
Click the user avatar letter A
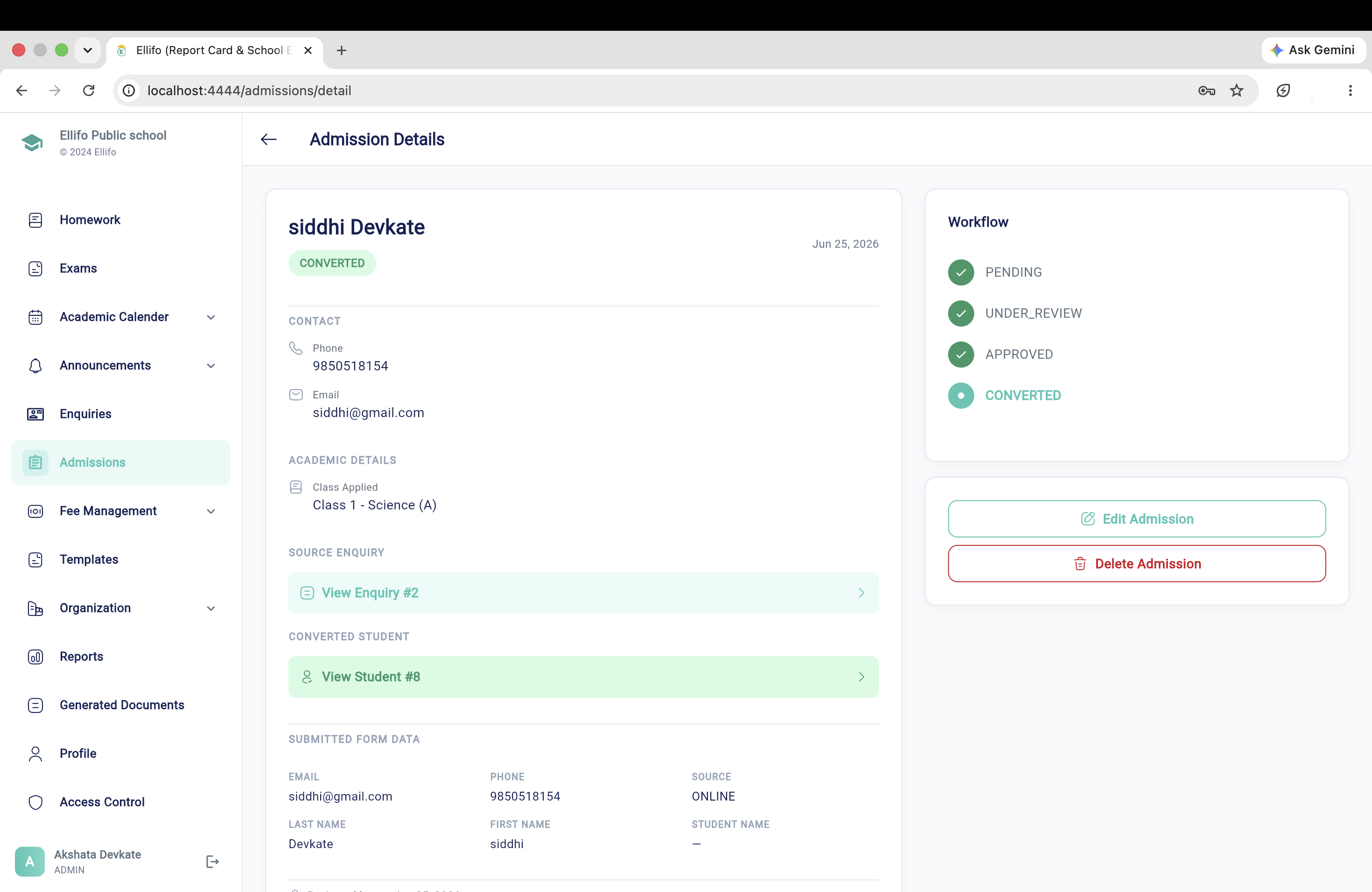(x=30, y=862)
